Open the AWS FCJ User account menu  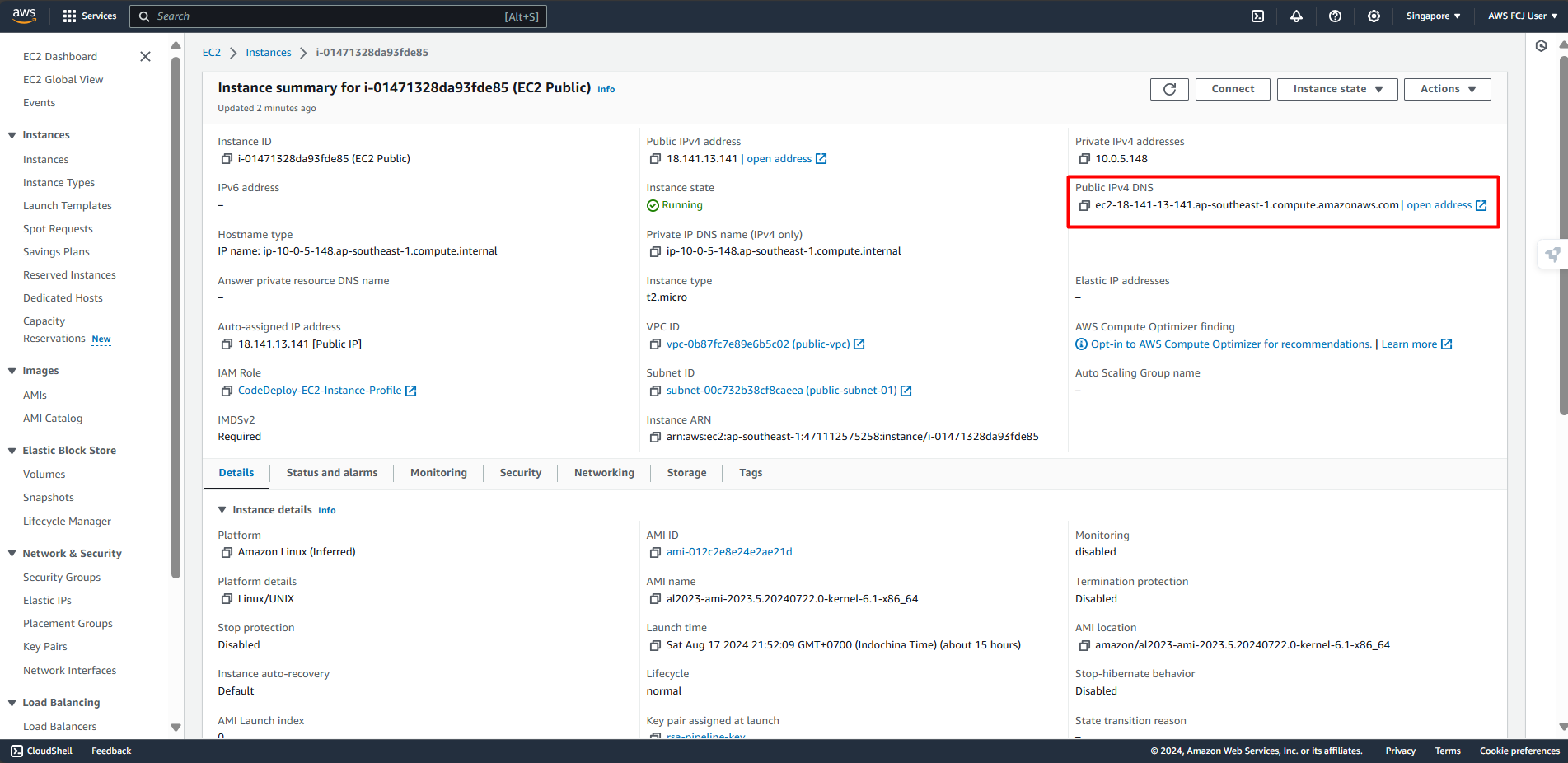click(1523, 16)
